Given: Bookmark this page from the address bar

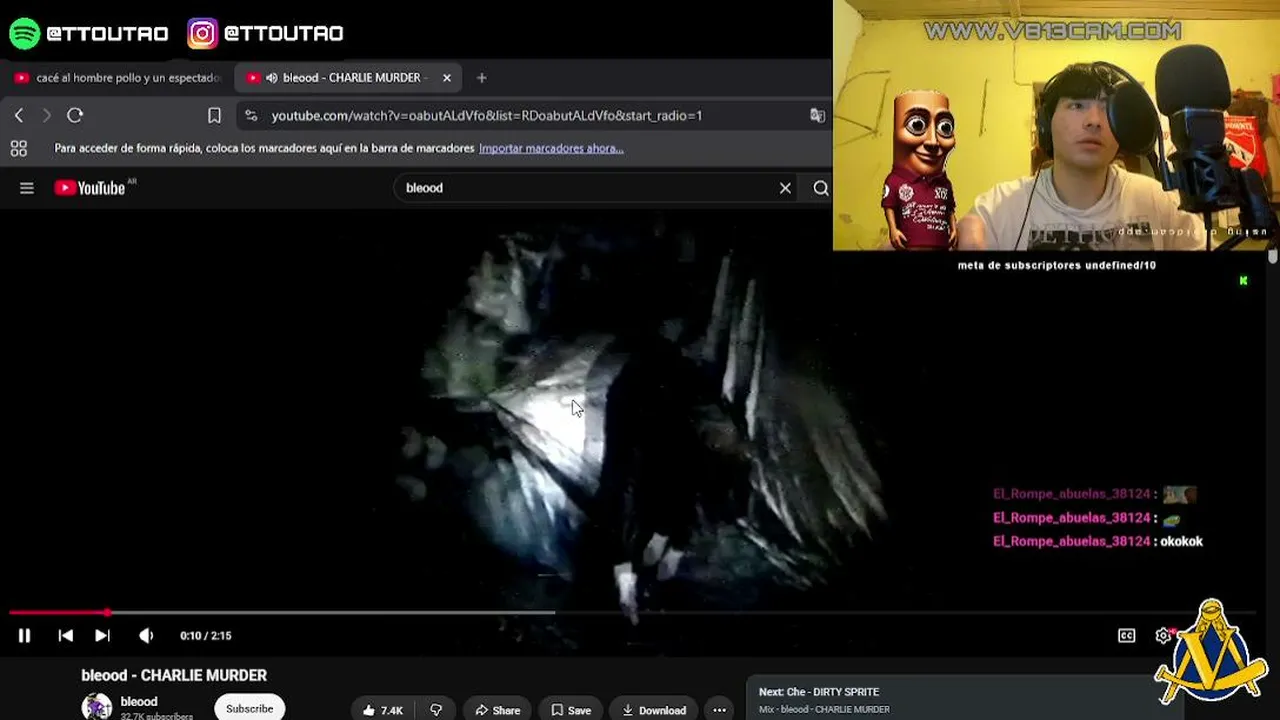Looking at the screenshot, I should [x=214, y=115].
